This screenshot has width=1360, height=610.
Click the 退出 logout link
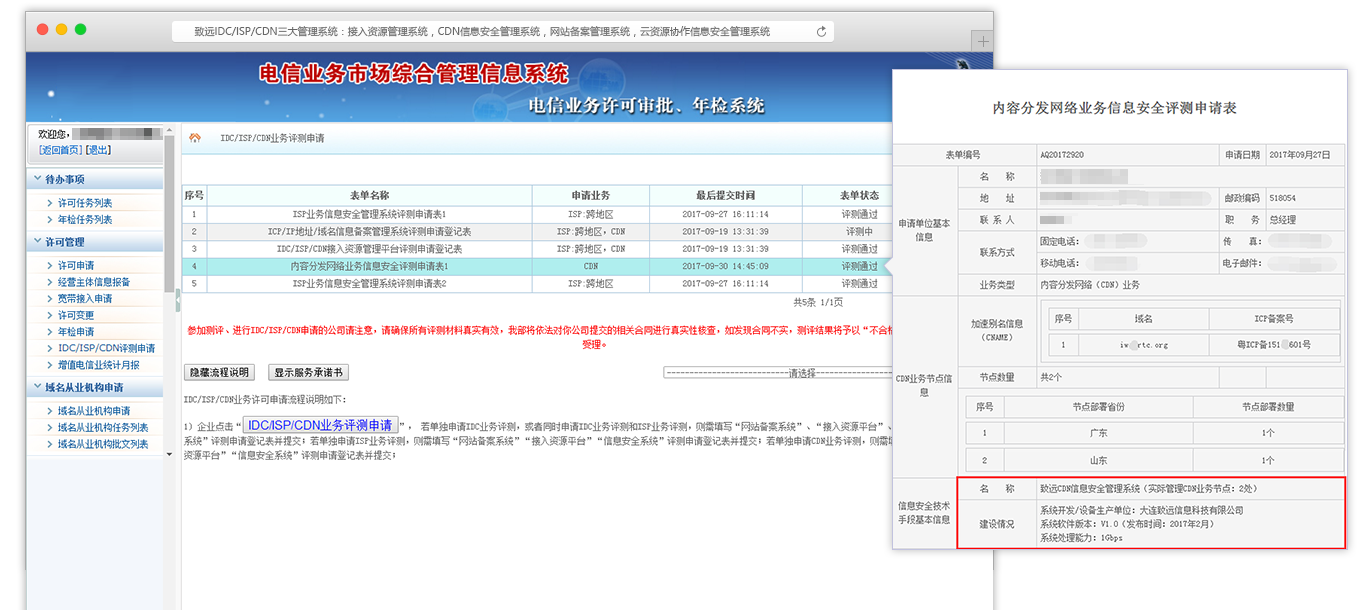(x=99, y=150)
